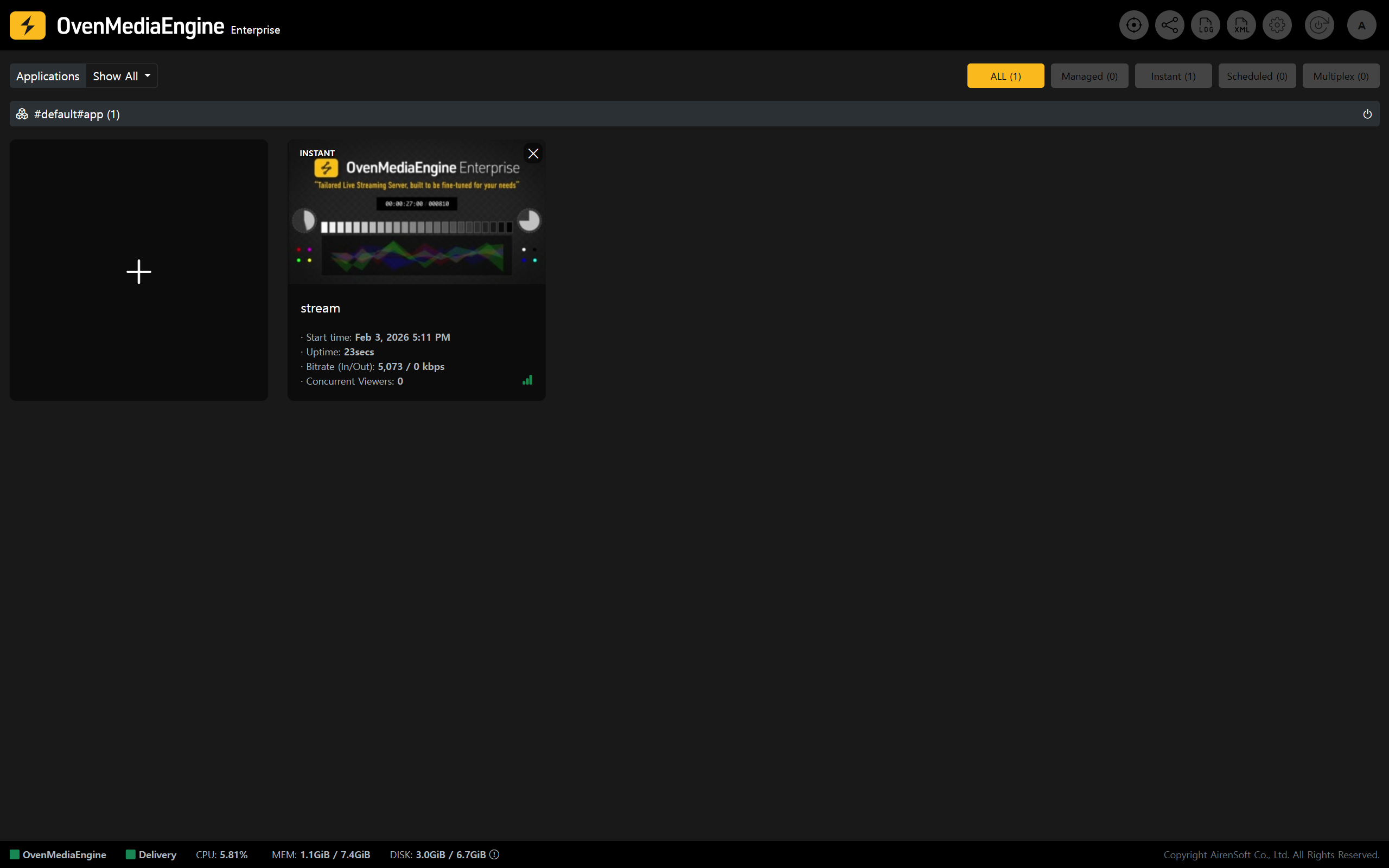
Task: Open the Multiplex (0) tab
Action: (x=1340, y=76)
